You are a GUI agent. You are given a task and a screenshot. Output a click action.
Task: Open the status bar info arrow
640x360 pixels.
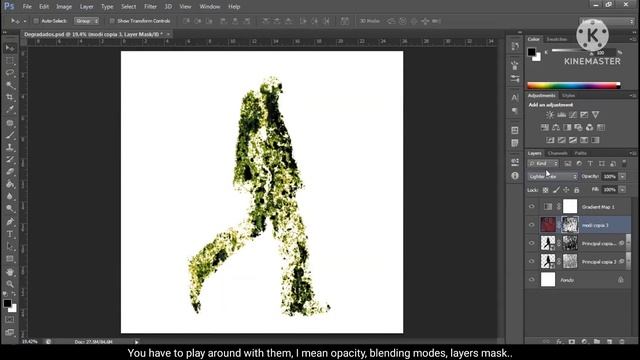(x=137, y=342)
